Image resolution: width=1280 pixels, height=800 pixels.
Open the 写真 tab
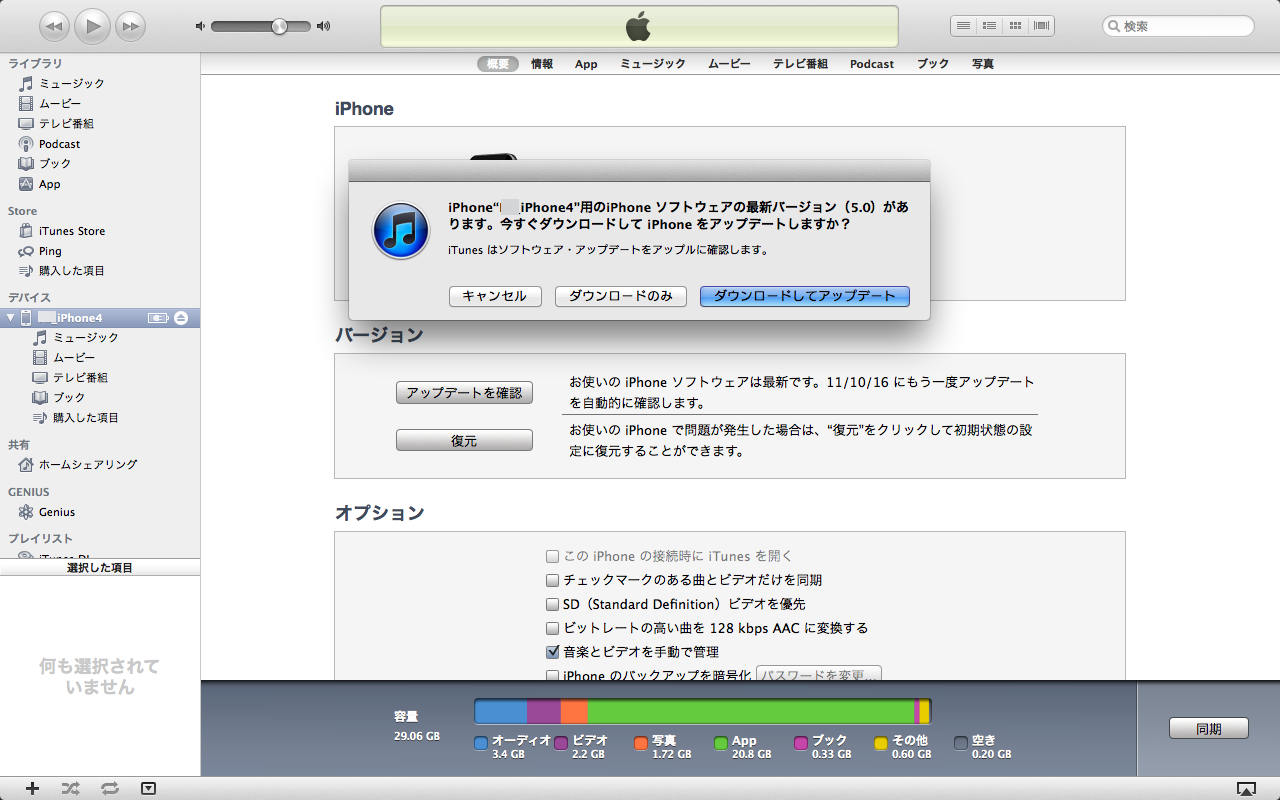tap(982, 64)
